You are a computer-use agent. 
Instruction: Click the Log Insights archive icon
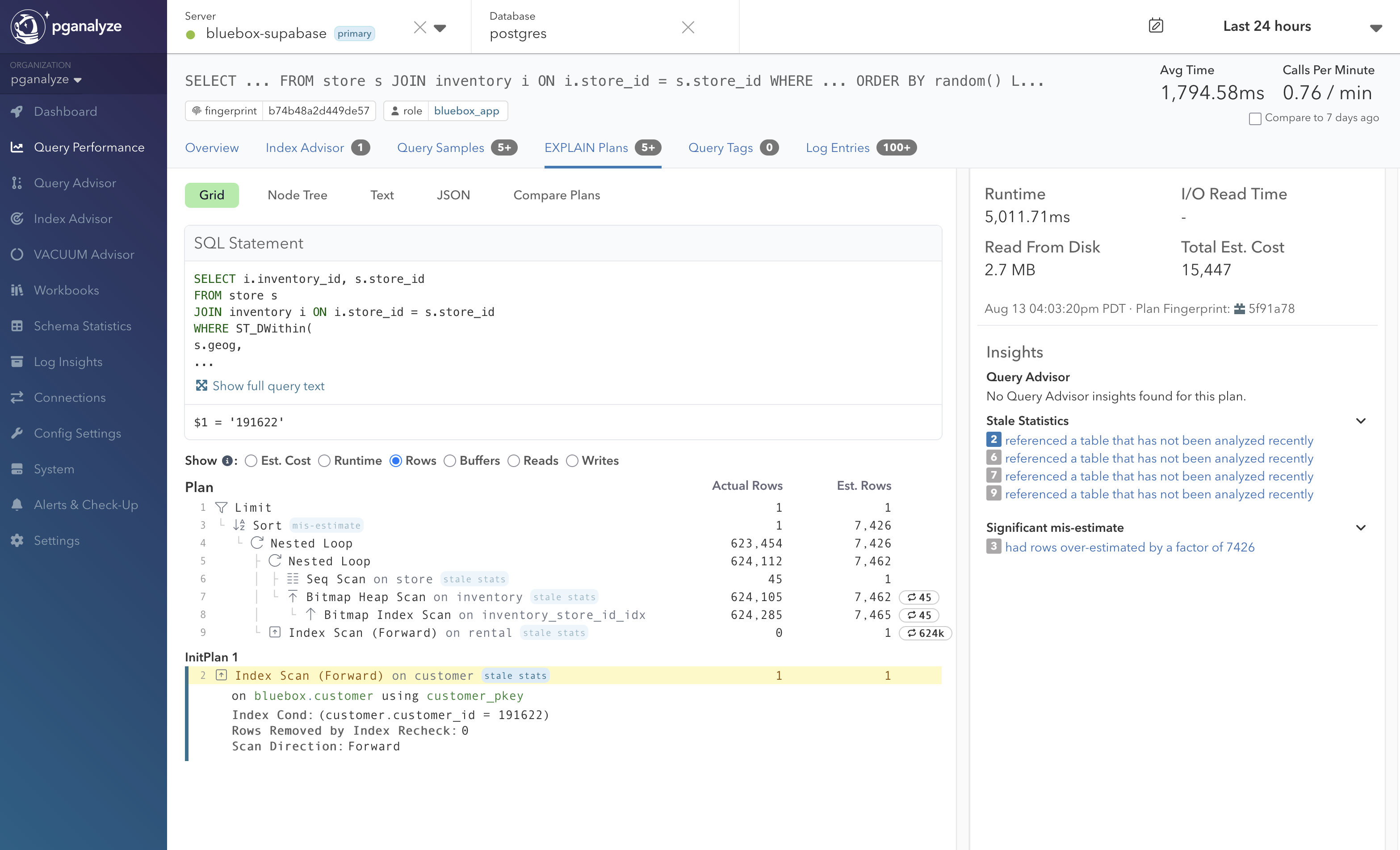(17, 362)
